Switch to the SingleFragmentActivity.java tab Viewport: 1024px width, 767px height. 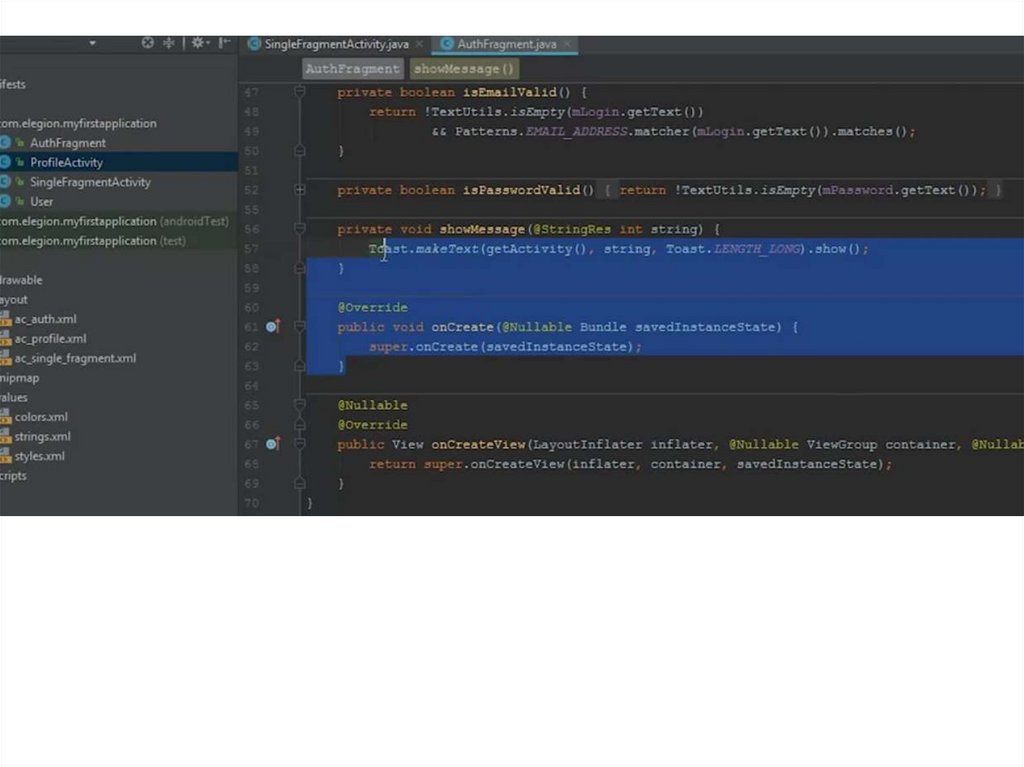pos(335,45)
